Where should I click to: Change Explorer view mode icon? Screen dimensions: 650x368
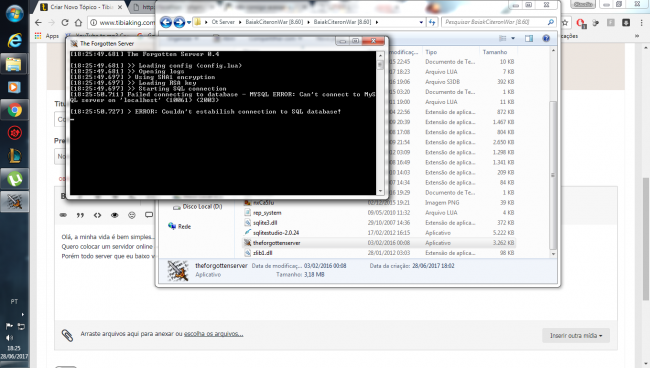[502, 38]
